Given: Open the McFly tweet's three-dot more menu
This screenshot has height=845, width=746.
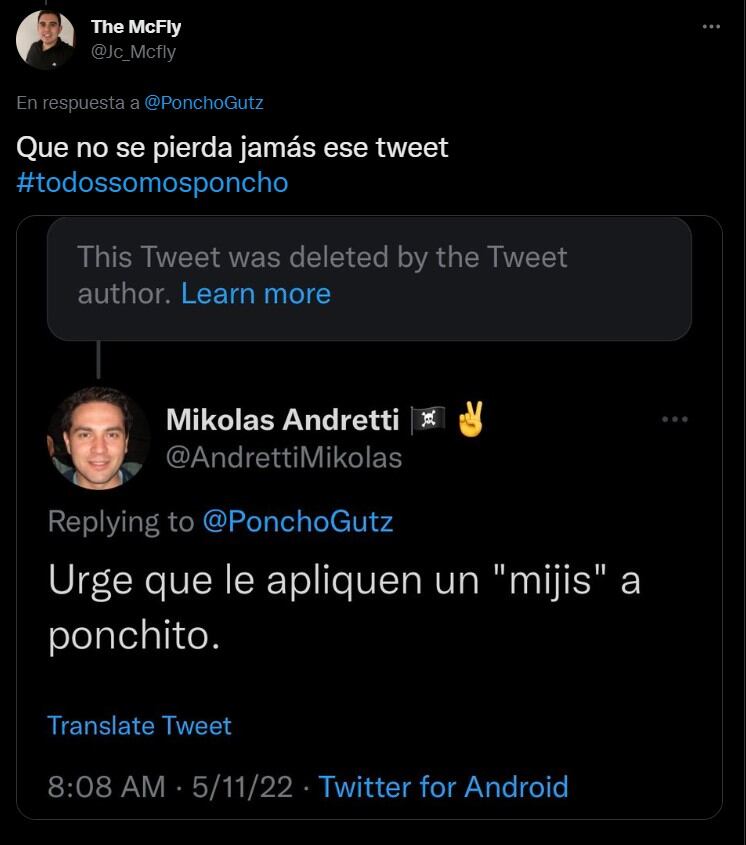Looking at the screenshot, I should [711, 27].
